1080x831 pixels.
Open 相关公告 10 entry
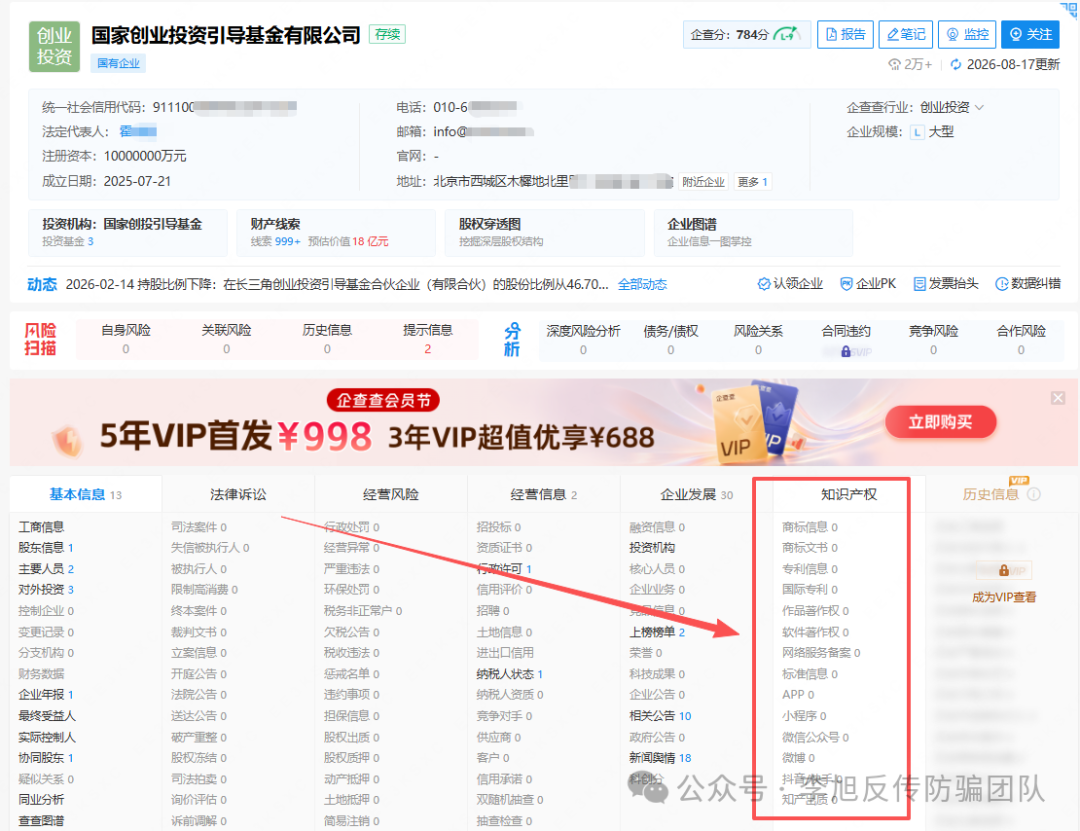point(660,716)
